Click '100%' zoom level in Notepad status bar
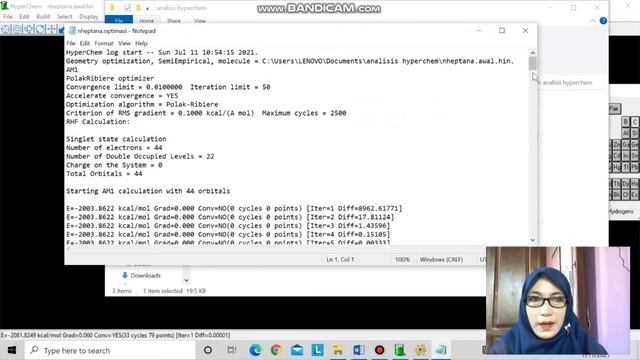The height and width of the screenshot is (360, 640). click(x=402, y=260)
